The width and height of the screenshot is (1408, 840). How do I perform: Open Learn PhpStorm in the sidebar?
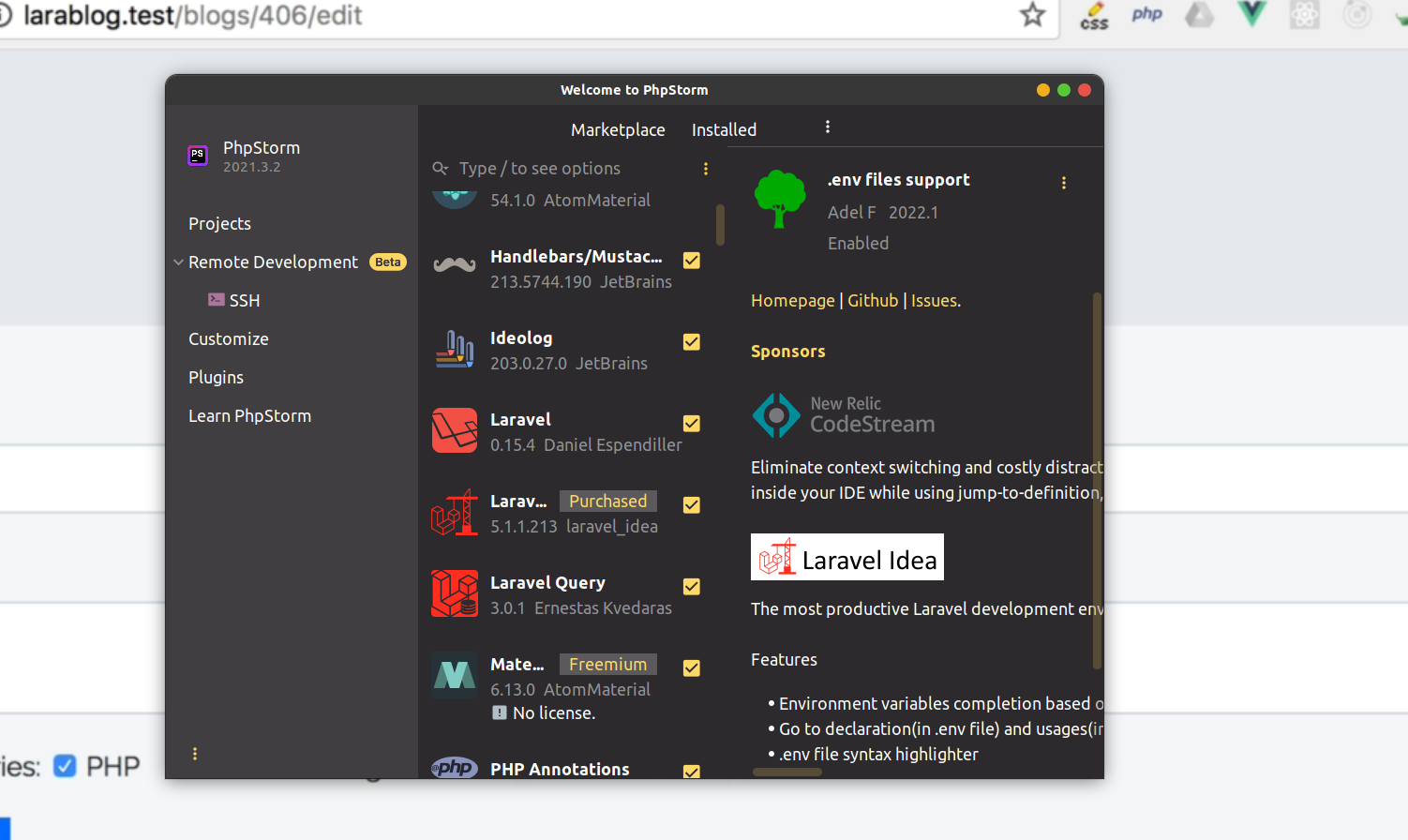[249, 416]
